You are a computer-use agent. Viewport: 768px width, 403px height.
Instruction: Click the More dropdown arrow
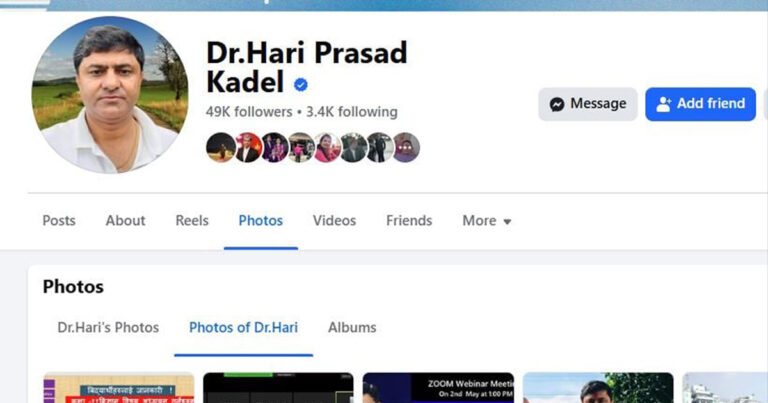[507, 222]
